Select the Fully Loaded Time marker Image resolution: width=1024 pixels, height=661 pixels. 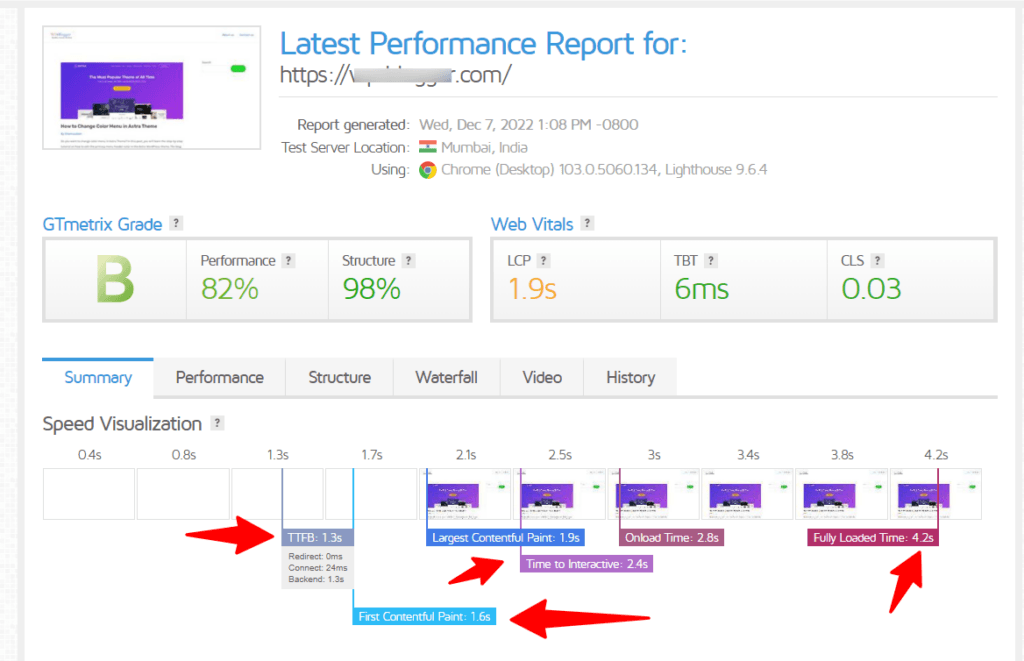872,537
